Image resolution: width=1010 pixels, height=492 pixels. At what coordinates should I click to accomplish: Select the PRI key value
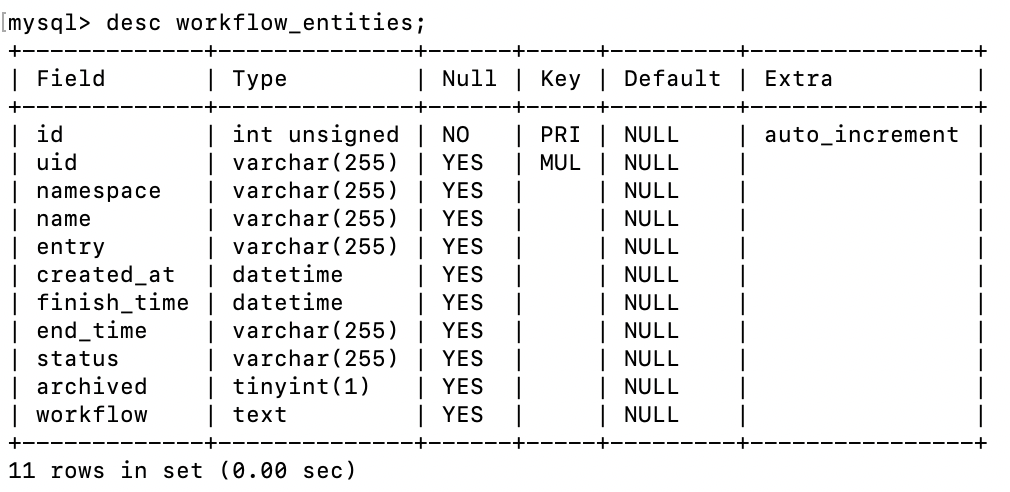click(x=560, y=135)
